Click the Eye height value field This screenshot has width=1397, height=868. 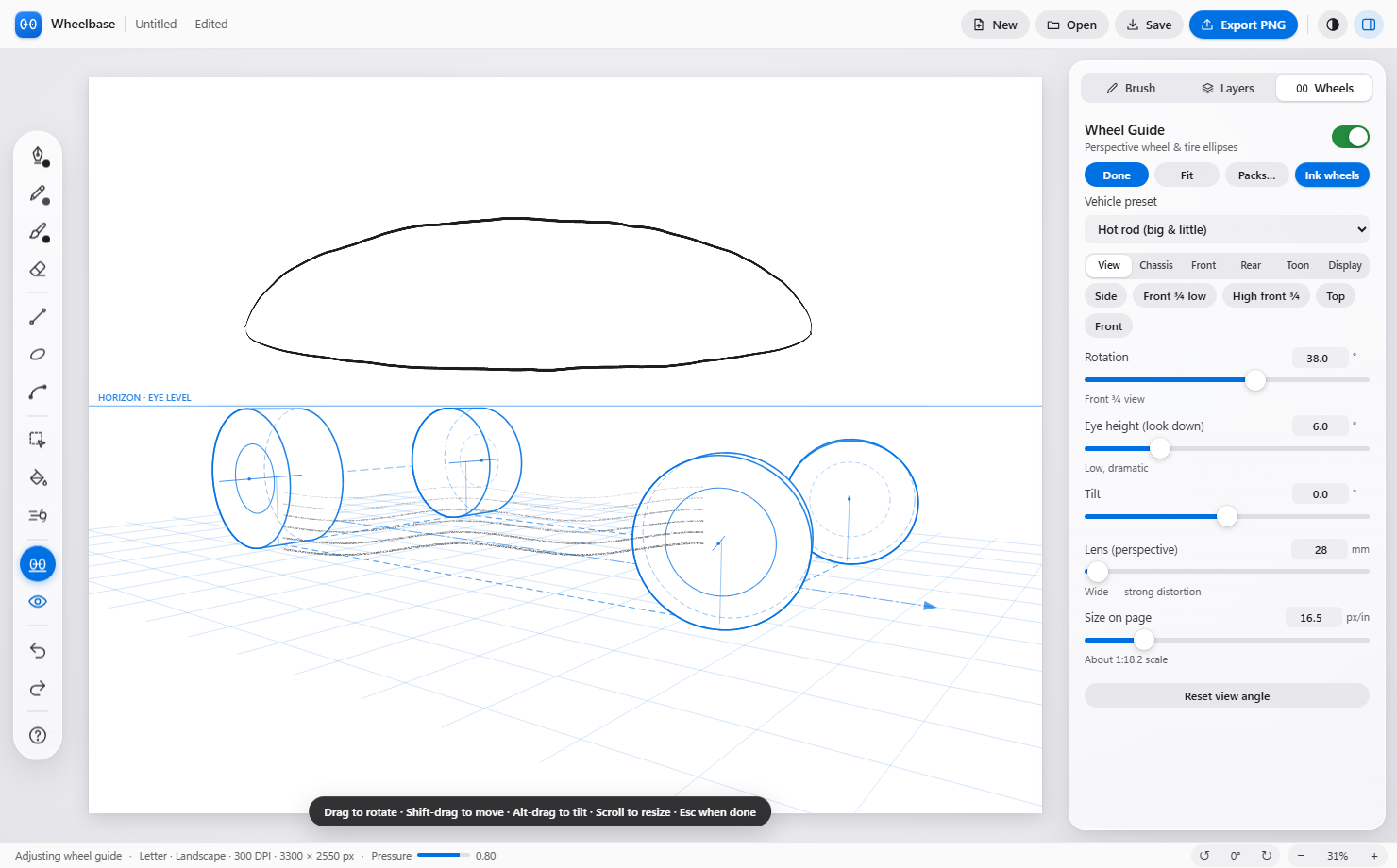pyautogui.click(x=1320, y=426)
